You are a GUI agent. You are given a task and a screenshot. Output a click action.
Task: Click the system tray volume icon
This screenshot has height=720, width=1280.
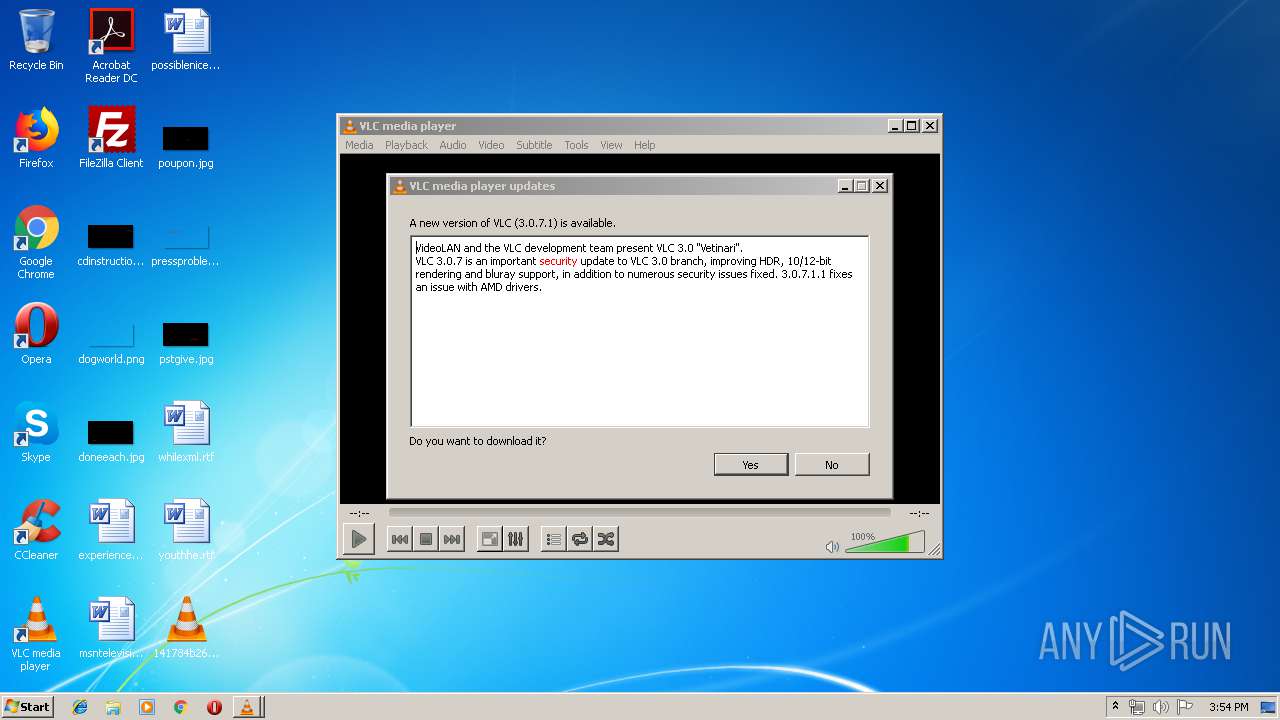pos(1161,707)
